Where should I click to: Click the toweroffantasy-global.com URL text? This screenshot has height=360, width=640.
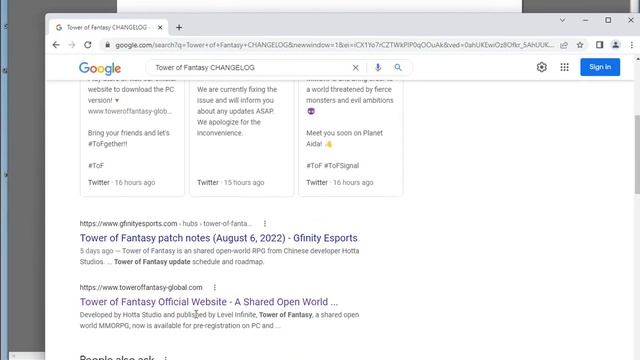tap(141, 287)
